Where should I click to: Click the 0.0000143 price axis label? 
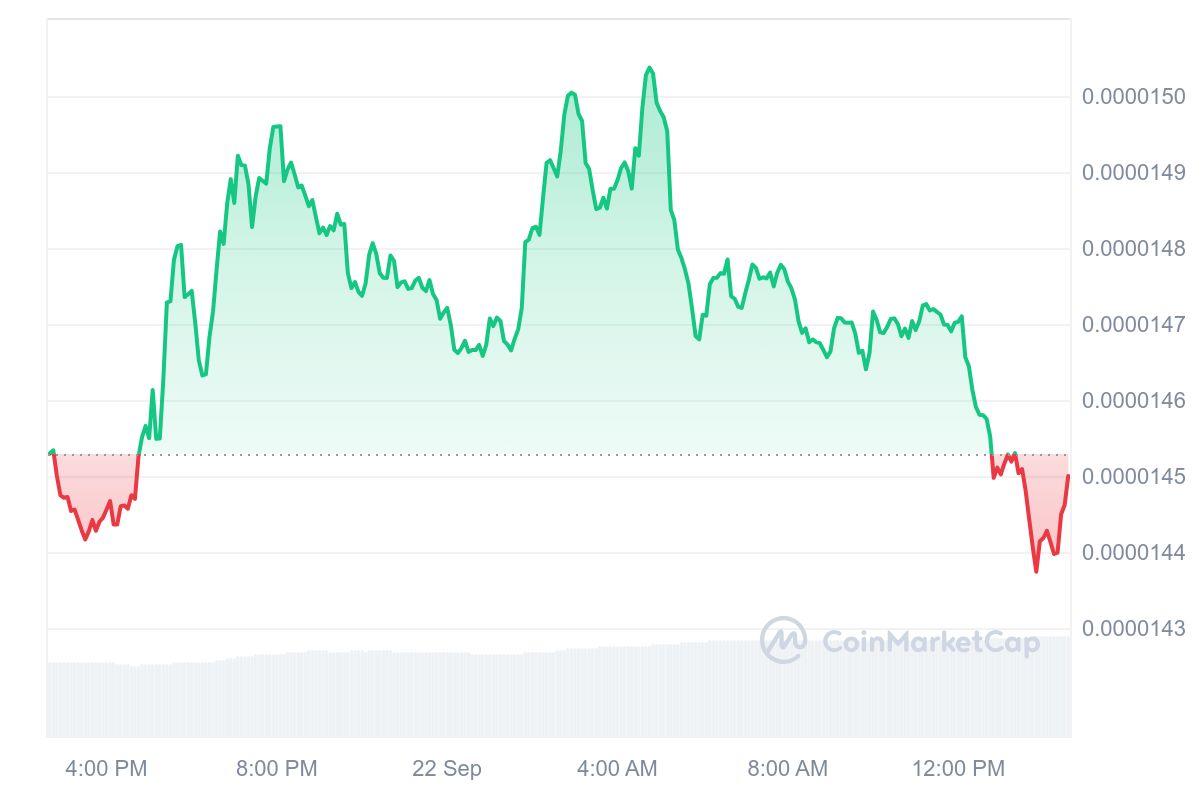1134,629
